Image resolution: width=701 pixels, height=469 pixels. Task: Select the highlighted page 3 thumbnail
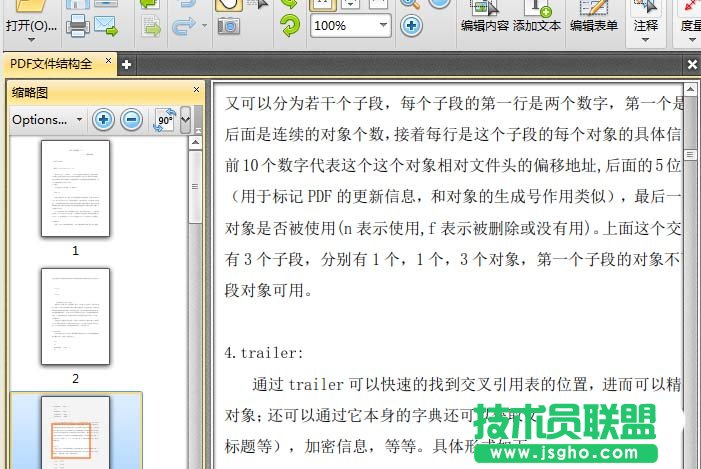click(76, 432)
